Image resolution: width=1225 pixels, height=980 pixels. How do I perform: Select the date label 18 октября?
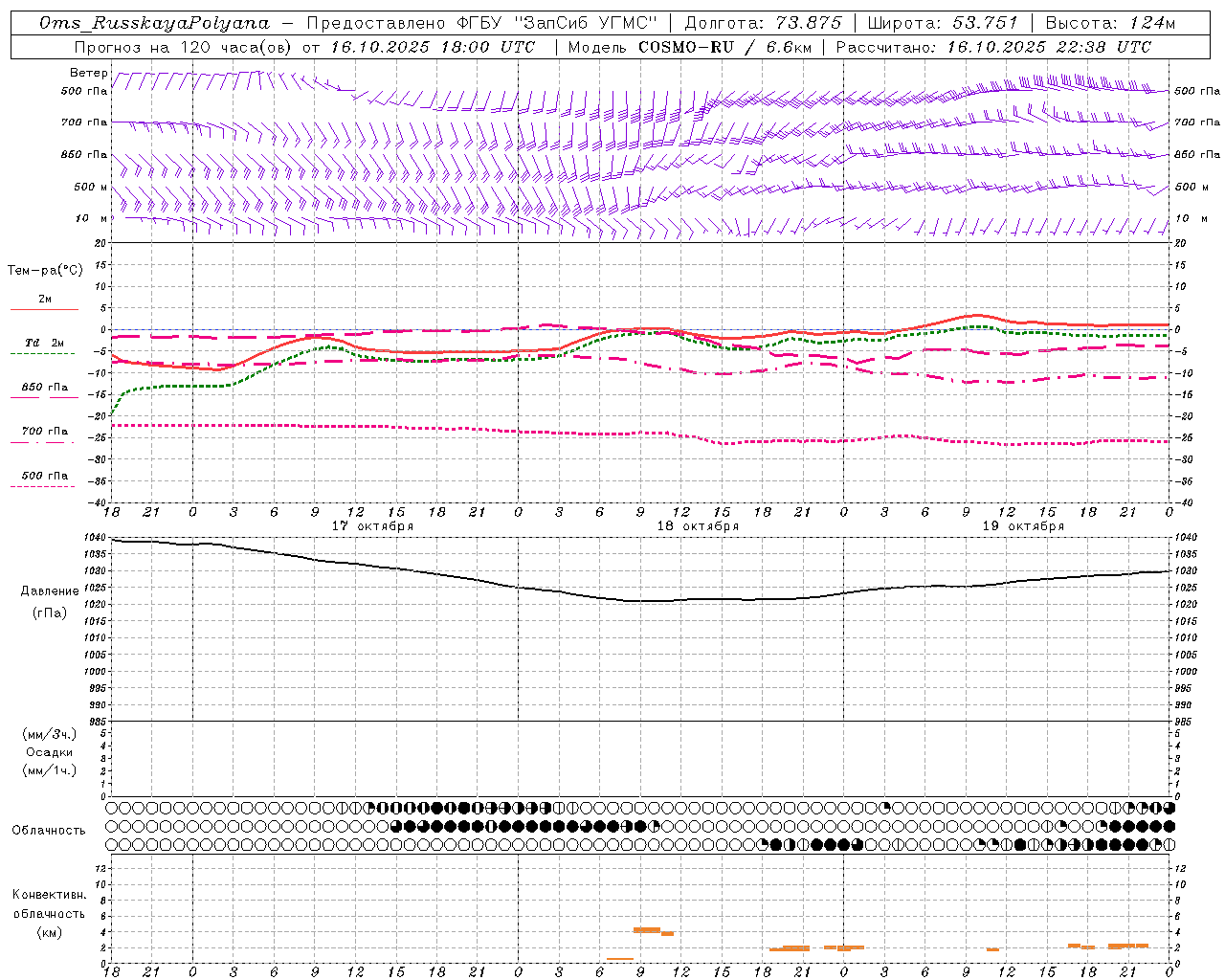point(698,526)
